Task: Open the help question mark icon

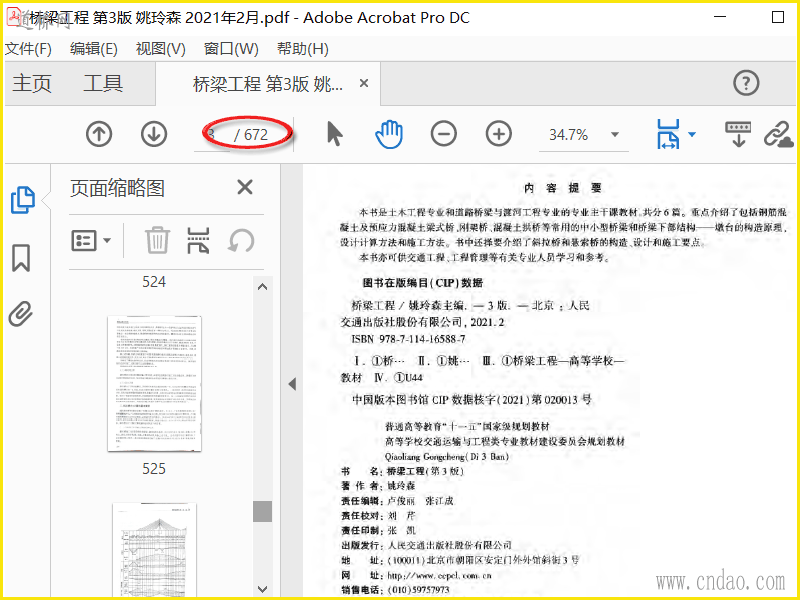Action: (746, 83)
